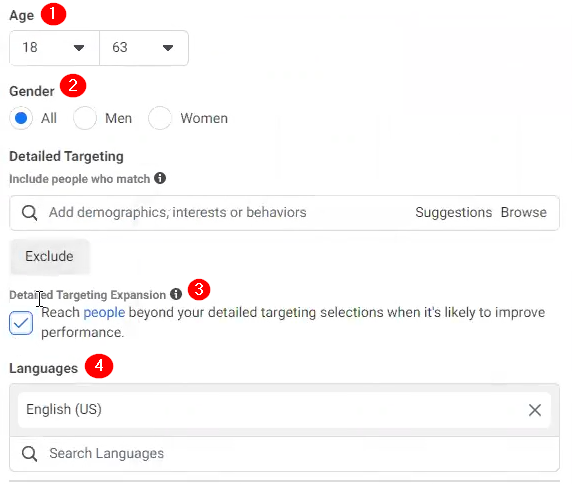
Task: Select the Men gender radio button
Action: [x=85, y=118]
